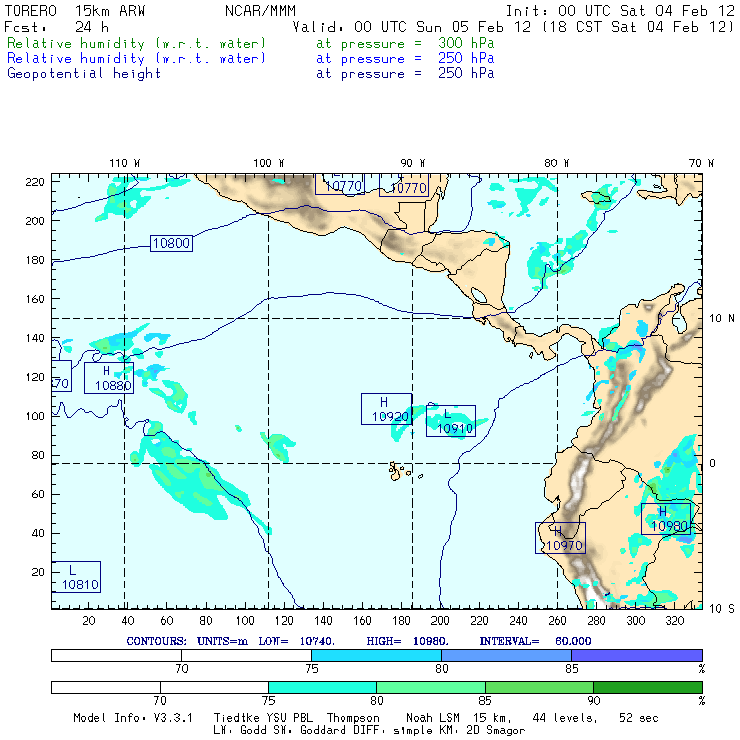The image size is (740, 740).
Task: Click the 'Valid: 00 UTC Sun 05 Feb 12' text
Action: tap(412, 27)
